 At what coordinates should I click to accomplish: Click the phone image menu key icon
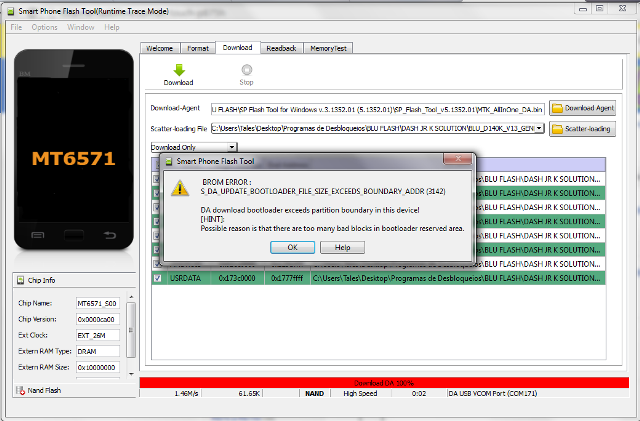click(x=38, y=235)
